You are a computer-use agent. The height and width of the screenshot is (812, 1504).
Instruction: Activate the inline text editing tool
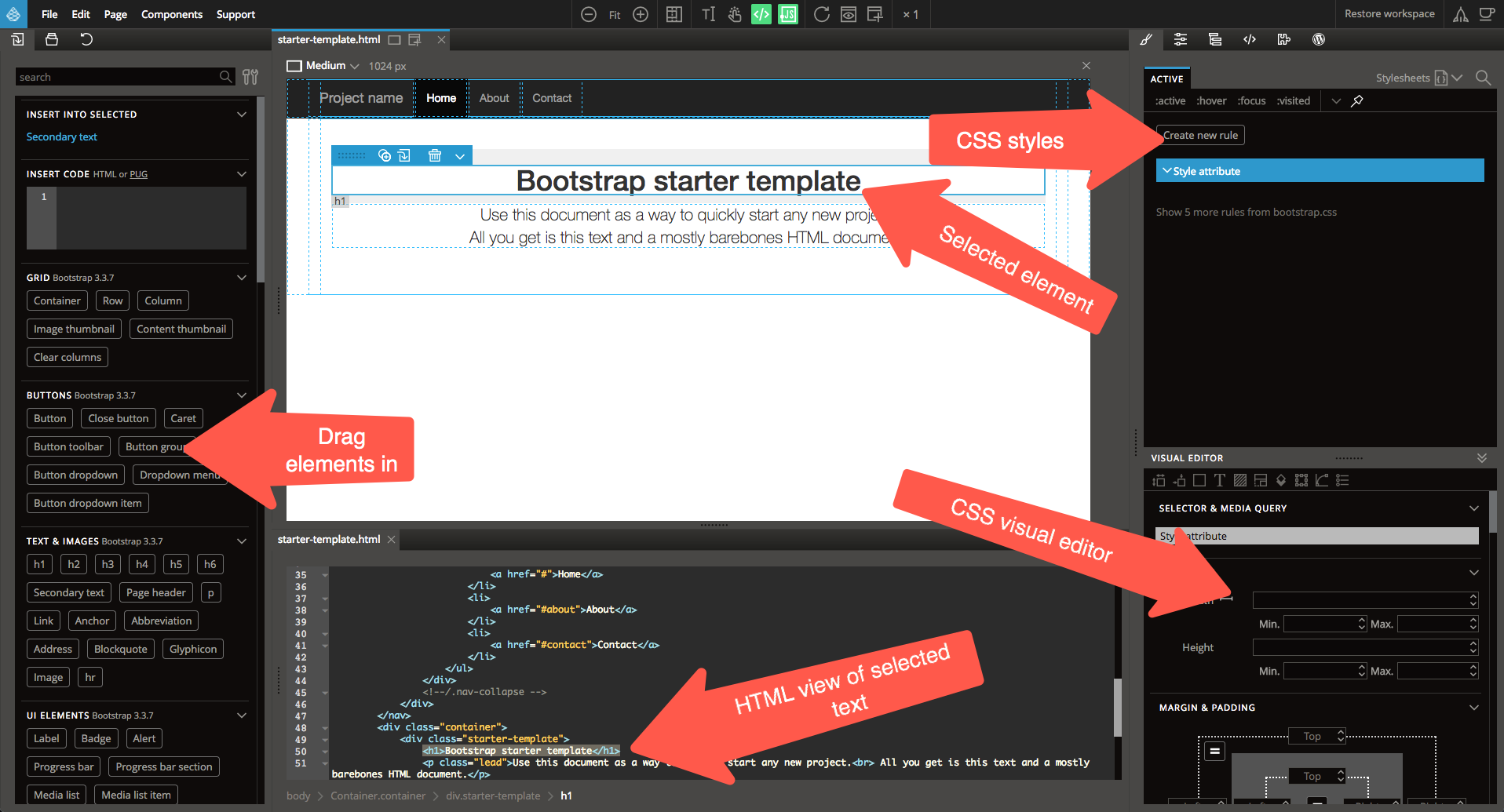[709, 14]
